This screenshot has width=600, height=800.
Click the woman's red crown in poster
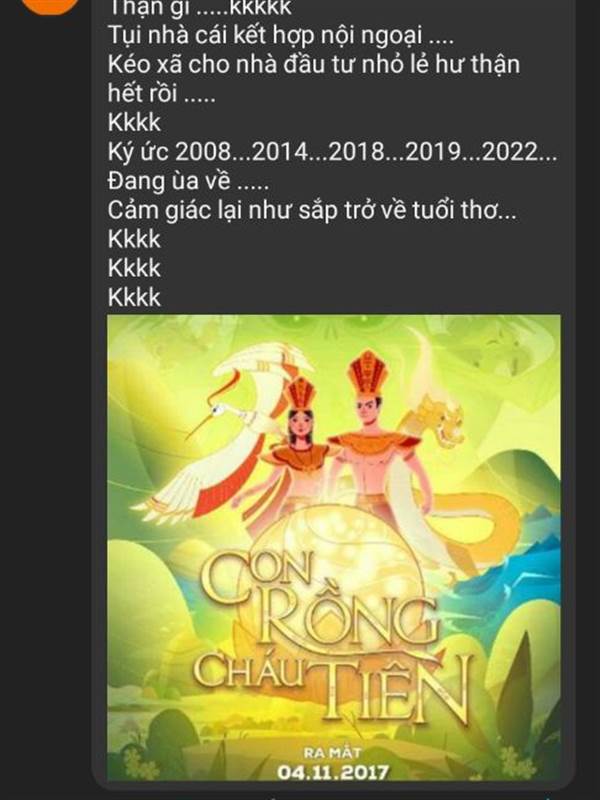pyautogui.click(x=301, y=392)
